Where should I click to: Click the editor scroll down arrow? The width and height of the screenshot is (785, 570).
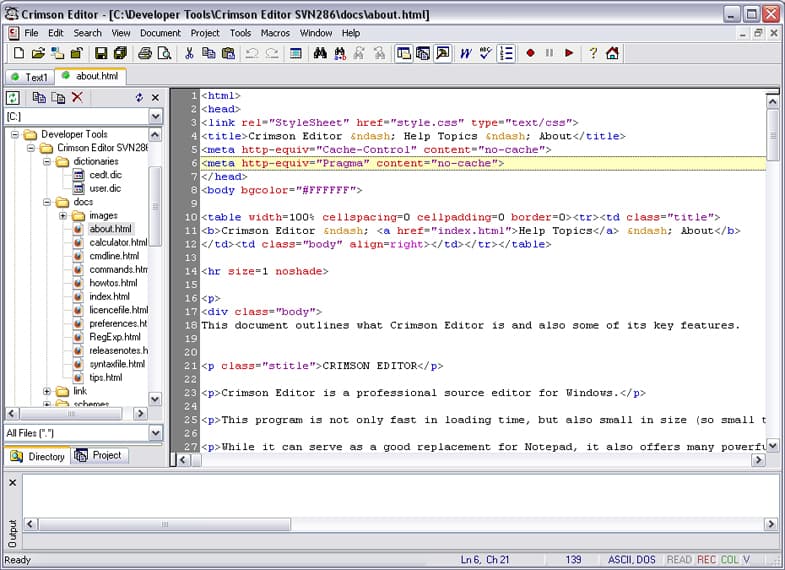coord(772,444)
